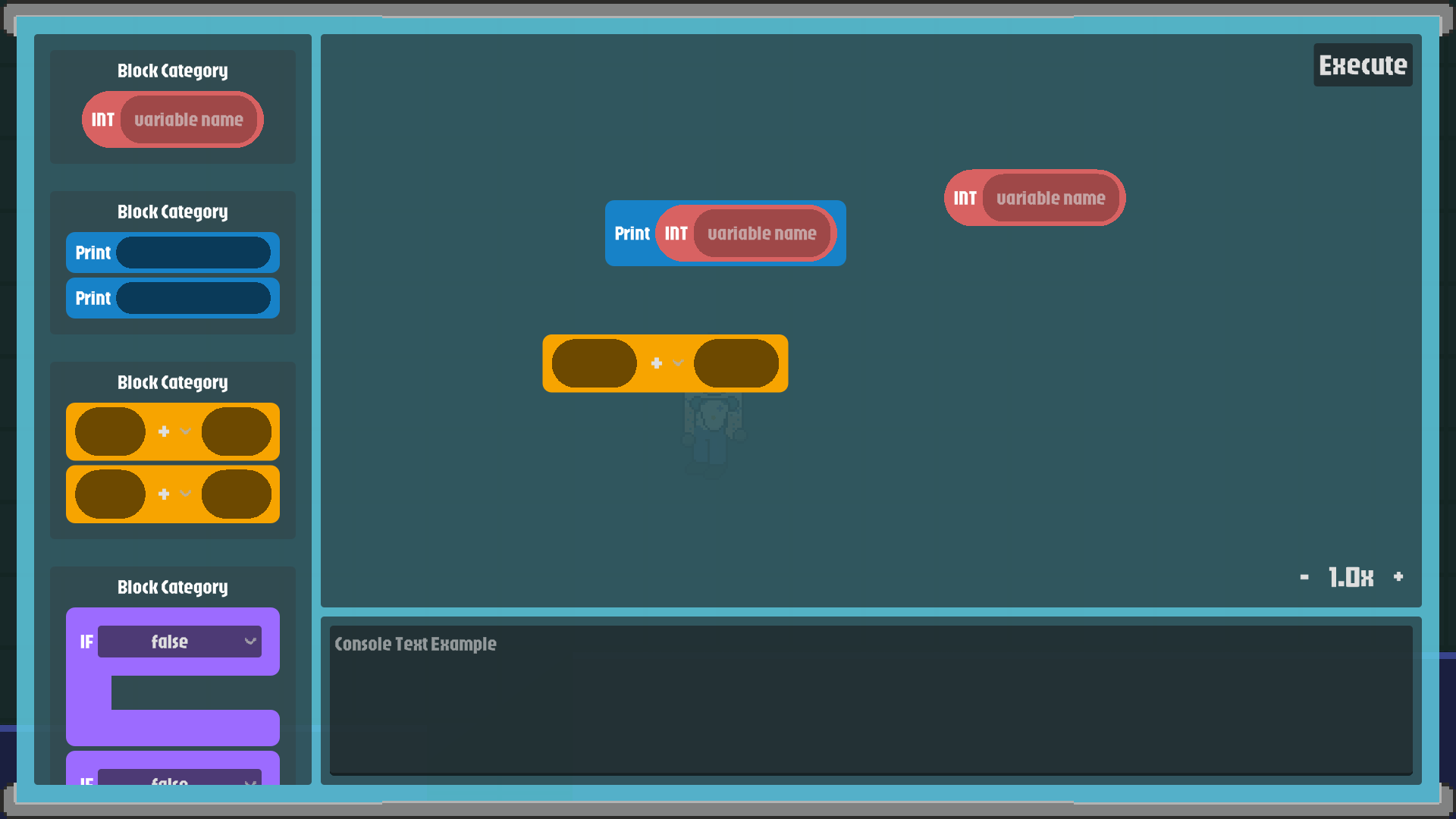This screenshot has width=1456, height=819.
Task: Click the Block Category header above the IF blocks
Action: pyautogui.click(x=172, y=586)
